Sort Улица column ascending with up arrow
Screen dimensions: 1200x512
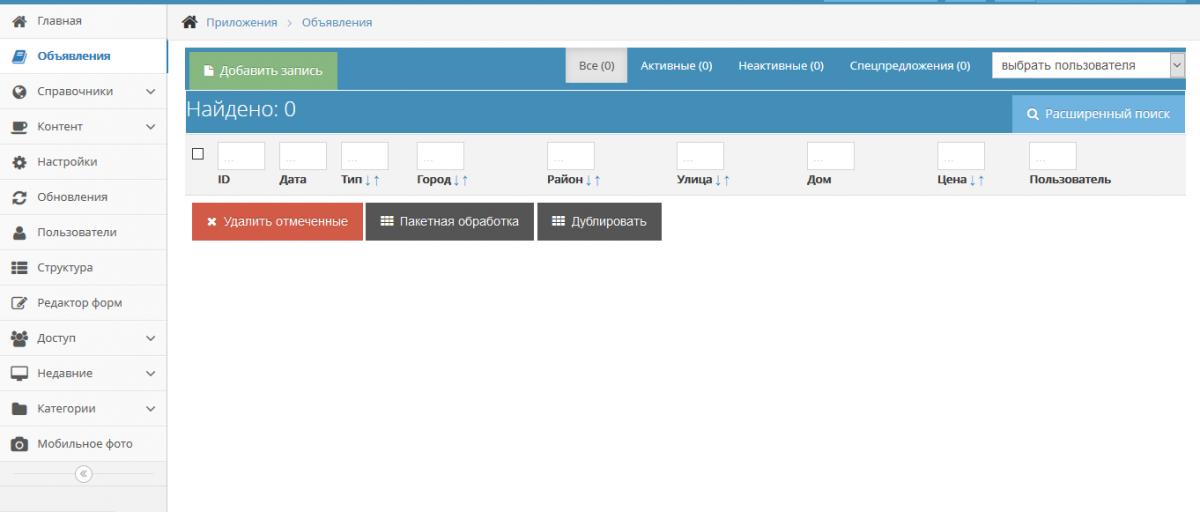coord(726,180)
